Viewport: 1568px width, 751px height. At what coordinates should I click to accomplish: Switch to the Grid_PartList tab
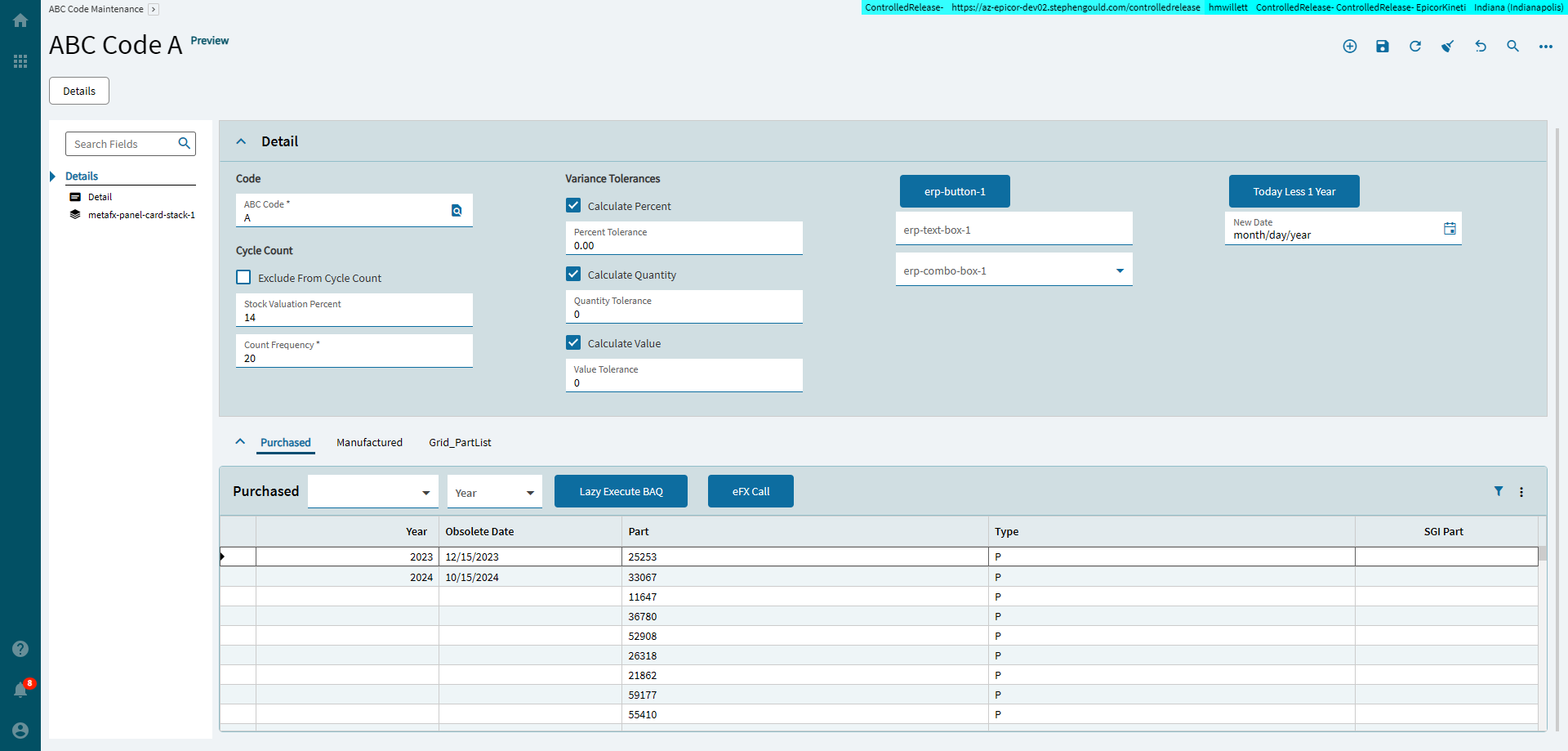460,442
